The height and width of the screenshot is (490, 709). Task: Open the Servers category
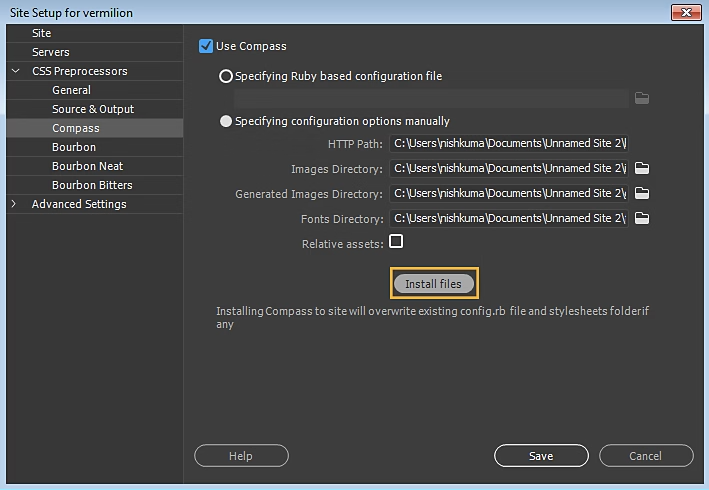click(51, 52)
